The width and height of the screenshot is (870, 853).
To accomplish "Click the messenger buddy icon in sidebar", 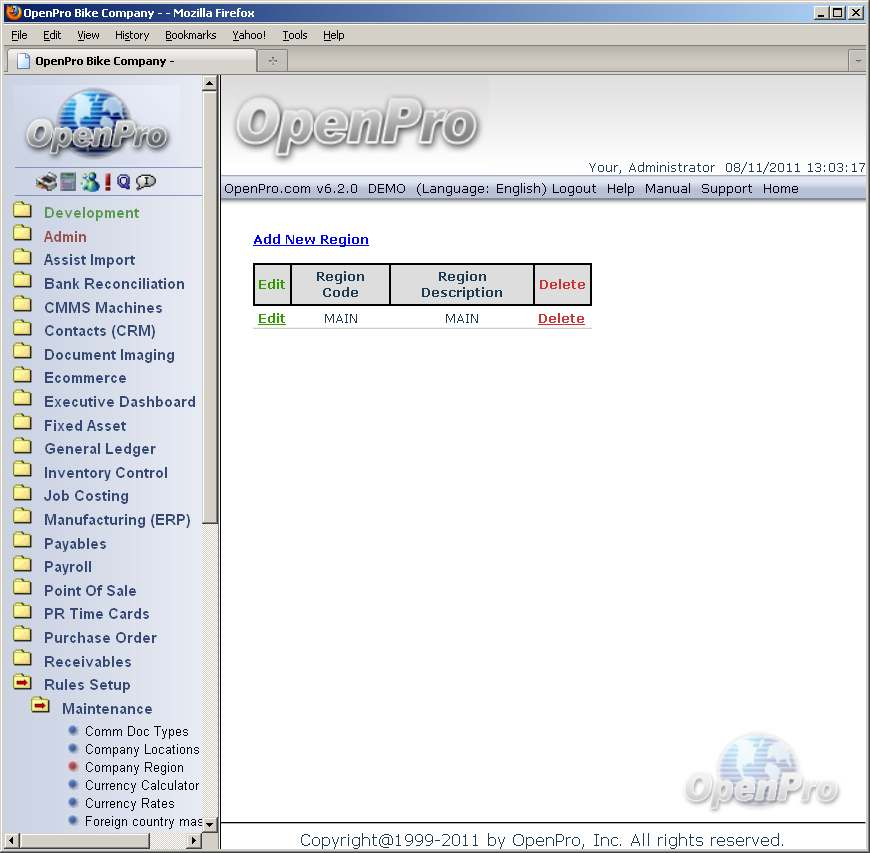I will pos(90,182).
